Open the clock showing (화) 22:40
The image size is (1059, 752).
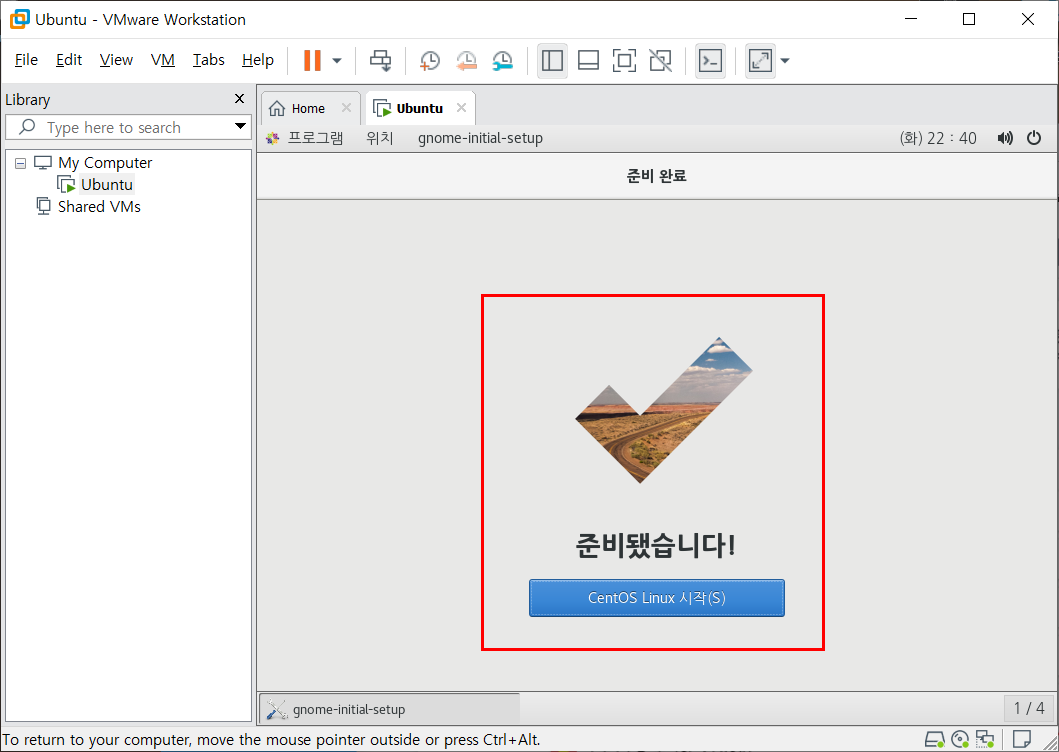tap(938, 139)
